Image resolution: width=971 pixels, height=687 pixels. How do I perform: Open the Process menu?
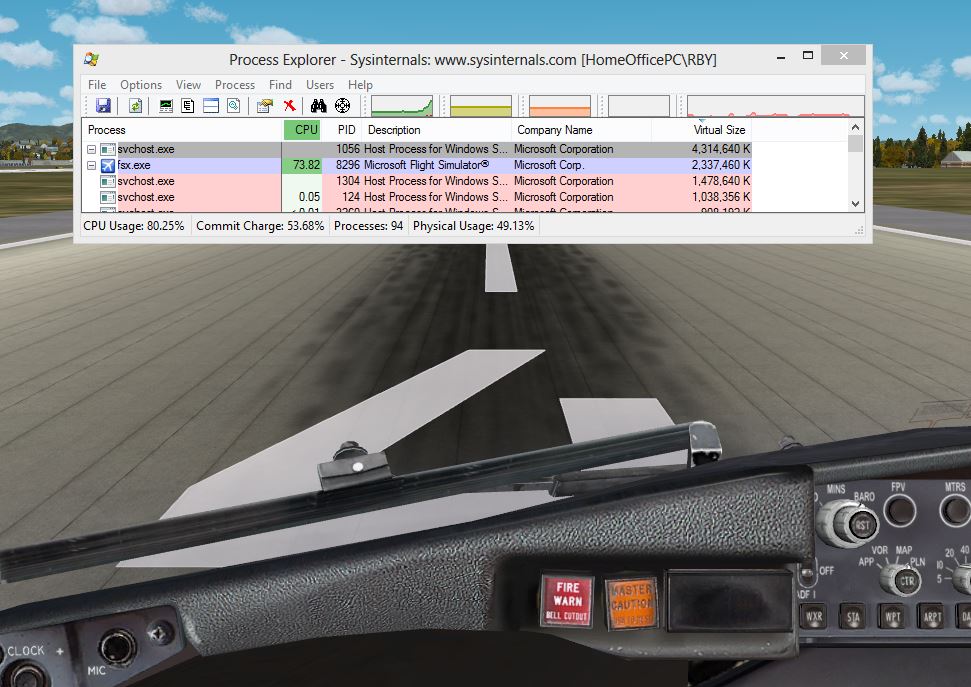[x=235, y=85]
